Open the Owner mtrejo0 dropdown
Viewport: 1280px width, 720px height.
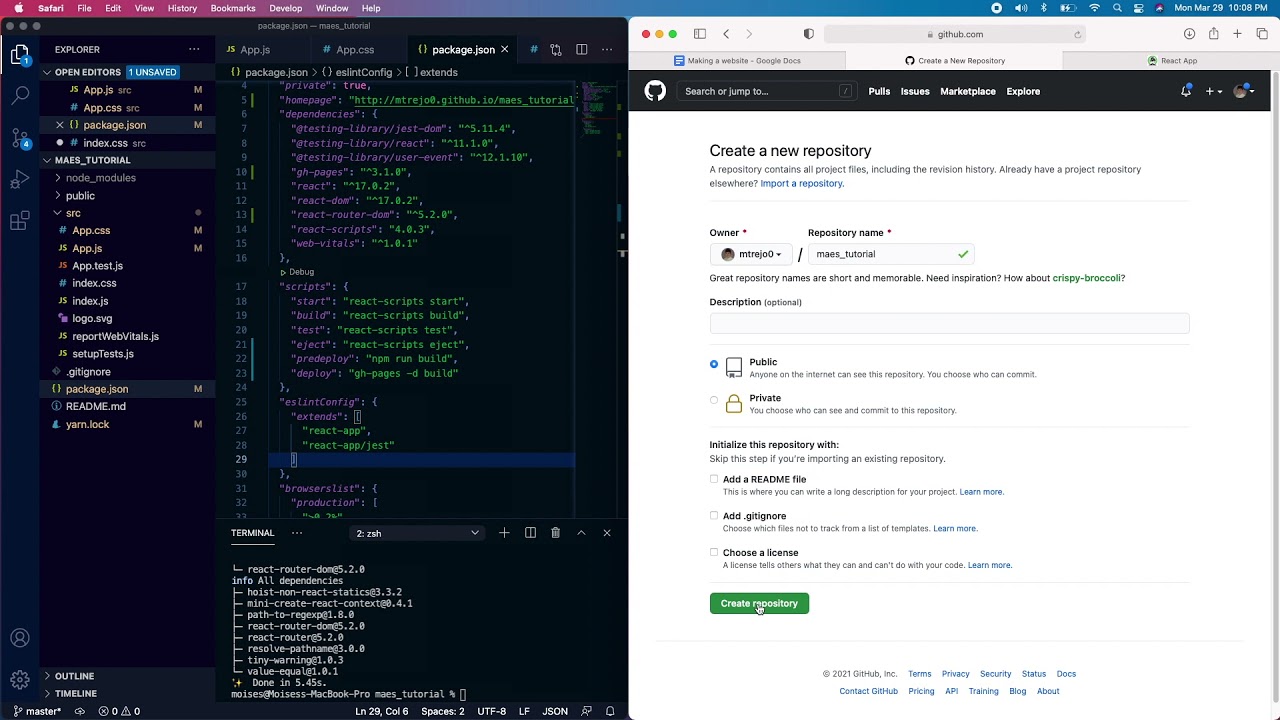point(751,254)
